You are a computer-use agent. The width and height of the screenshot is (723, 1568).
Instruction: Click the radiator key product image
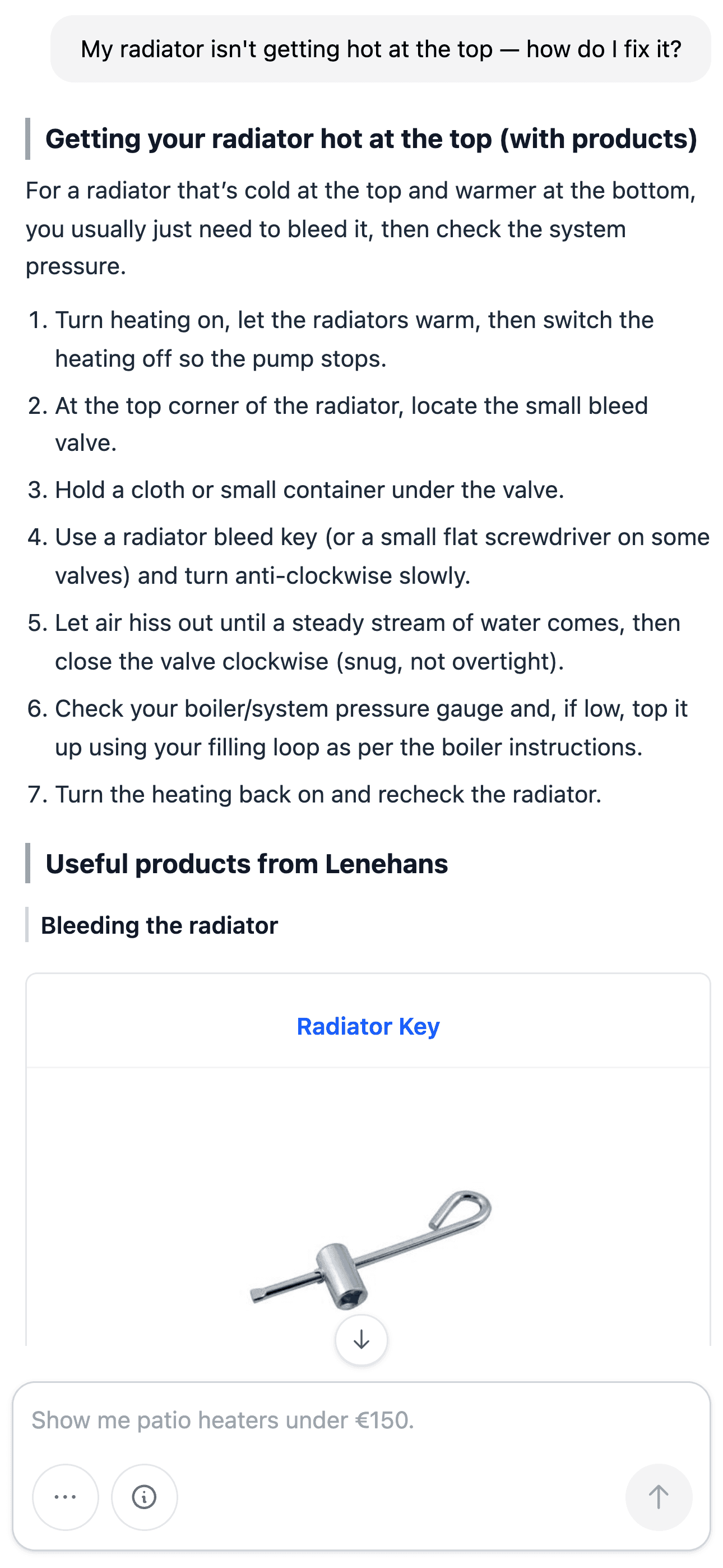click(x=370, y=1248)
